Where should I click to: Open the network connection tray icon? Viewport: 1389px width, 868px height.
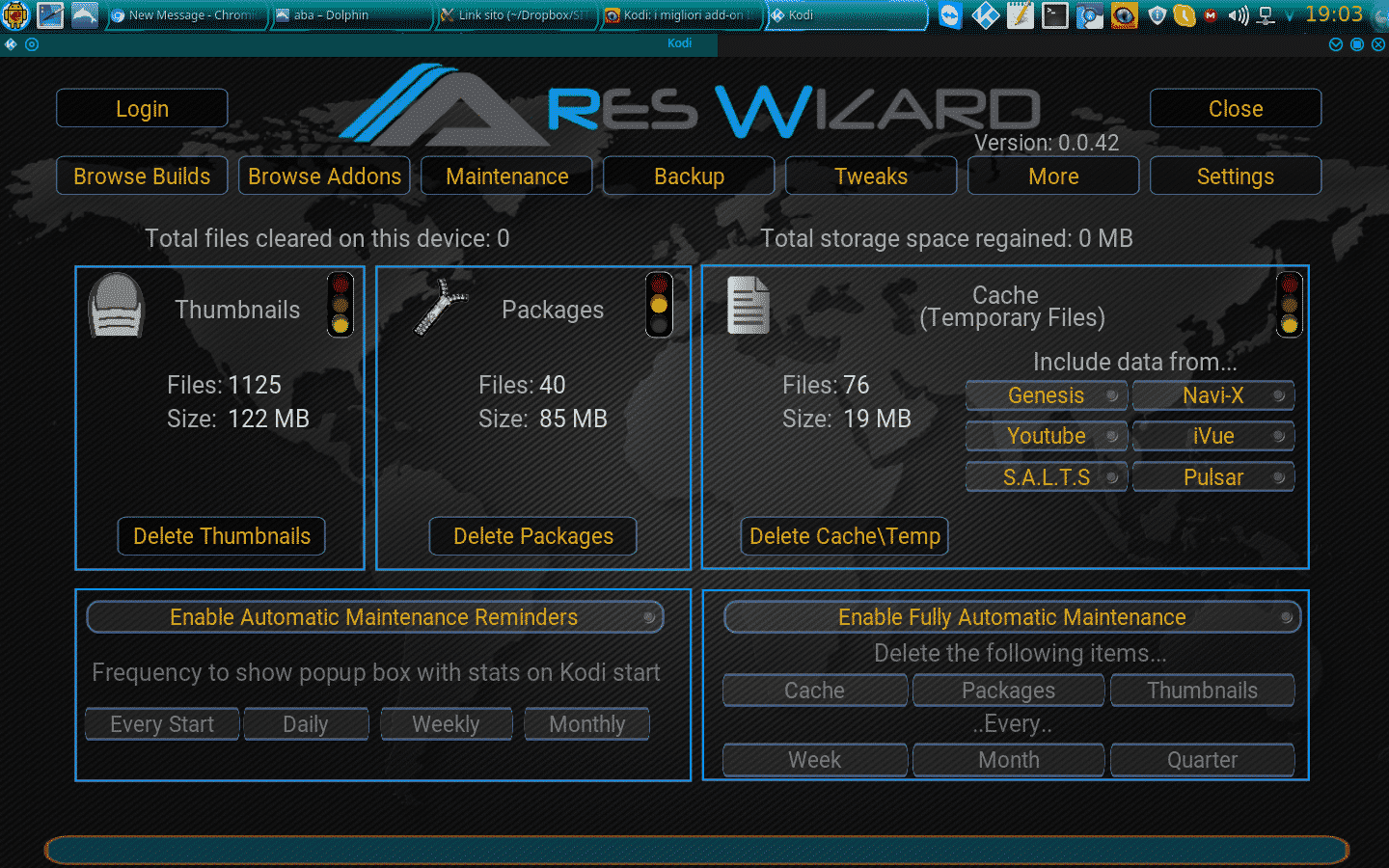click(x=1266, y=15)
